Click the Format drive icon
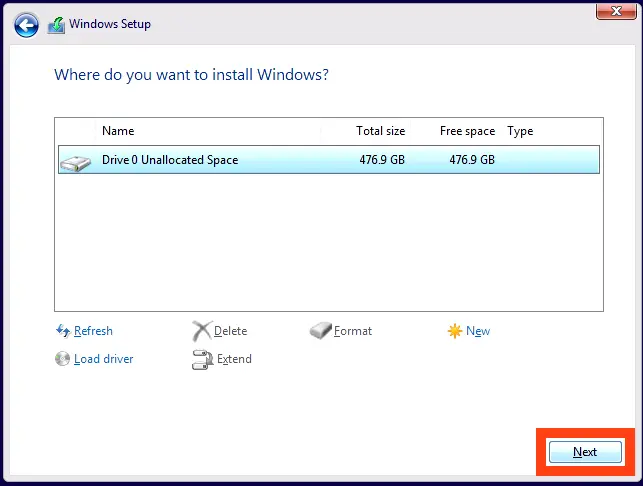The width and height of the screenshot is (643, 486). click(320, 331)
